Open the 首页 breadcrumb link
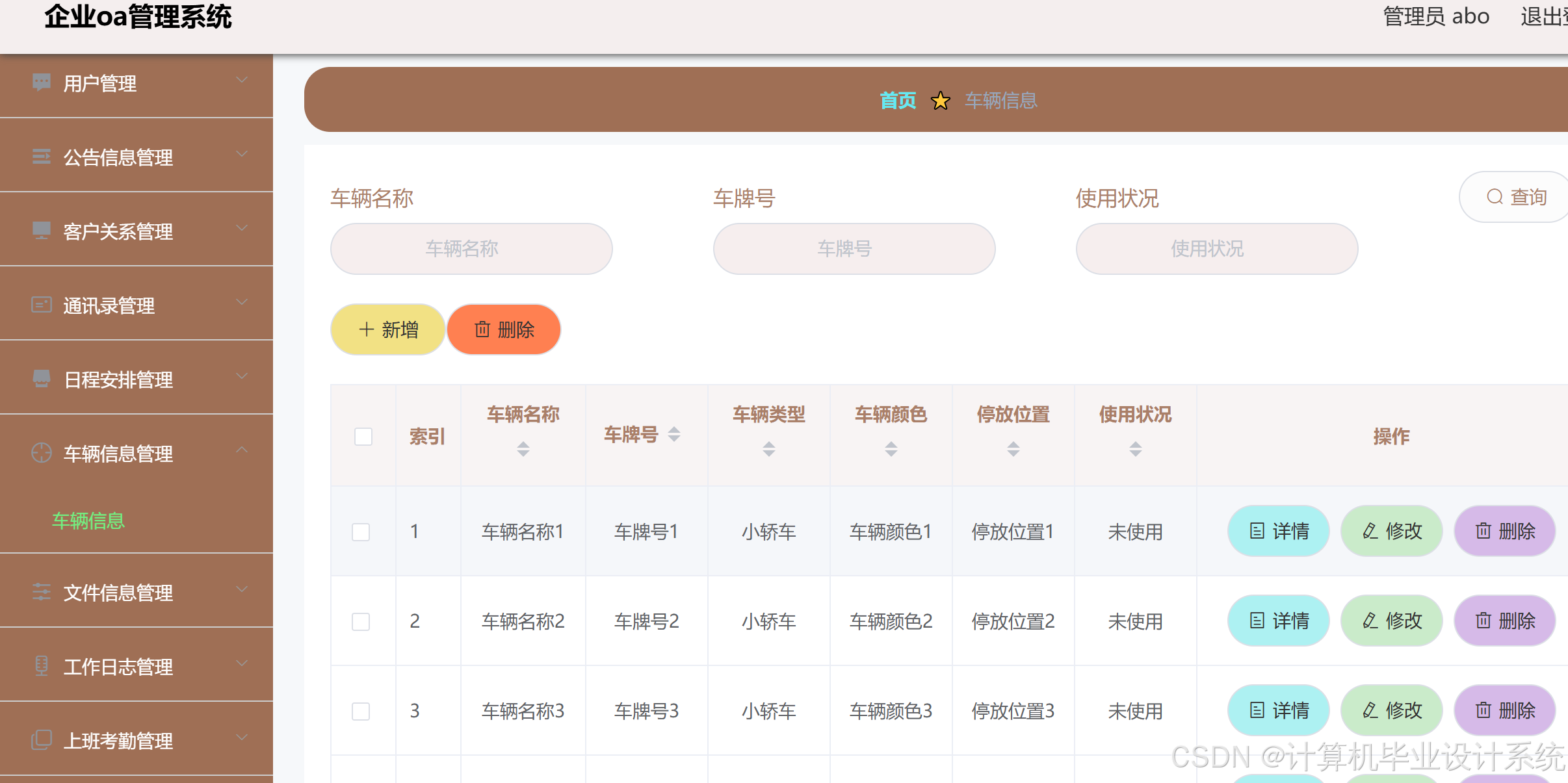Screen dimensions: 1568x783 [898, 99]
